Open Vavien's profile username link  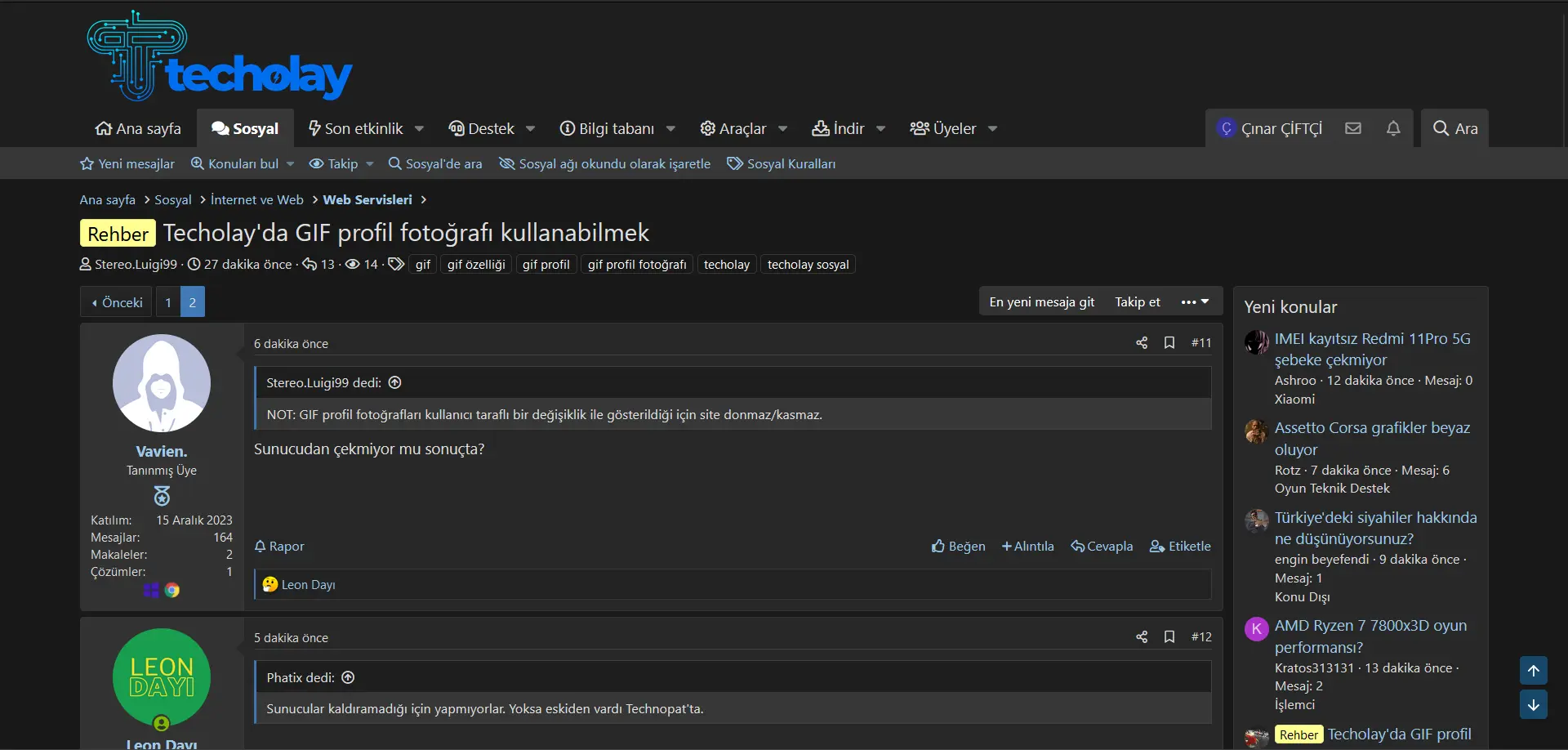point(162,451)
